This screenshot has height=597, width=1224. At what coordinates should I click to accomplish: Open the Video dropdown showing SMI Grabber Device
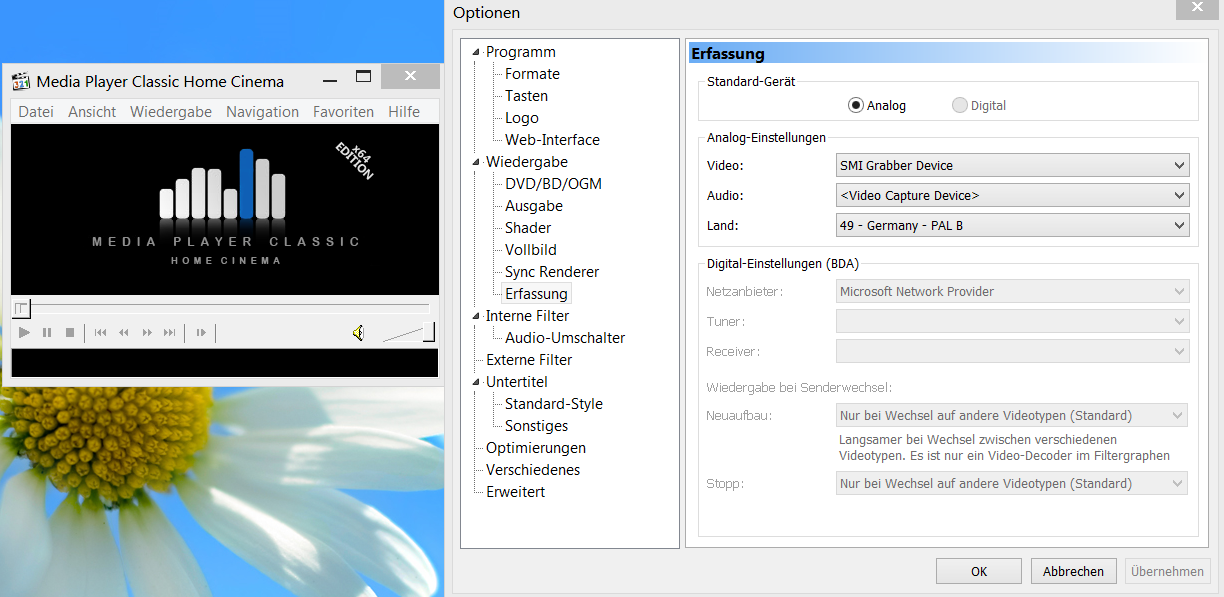(x=1012, y=165)
